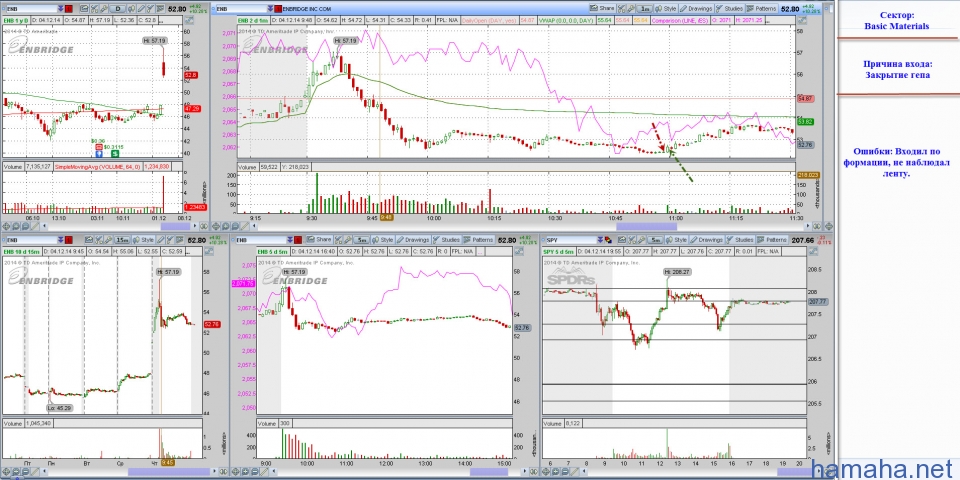
Task: Click the scissors icon in the ENB 1m chart toolbar
Action: coord(621,8)
